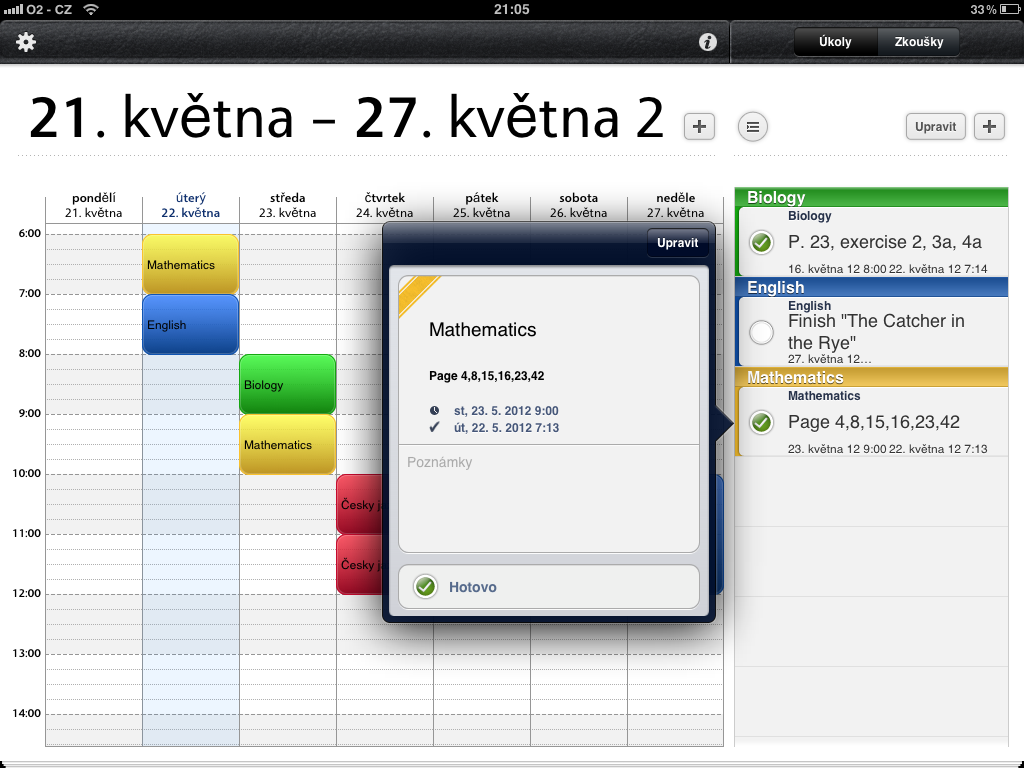Tap the Mathematics section header in task list

(872, 377)
